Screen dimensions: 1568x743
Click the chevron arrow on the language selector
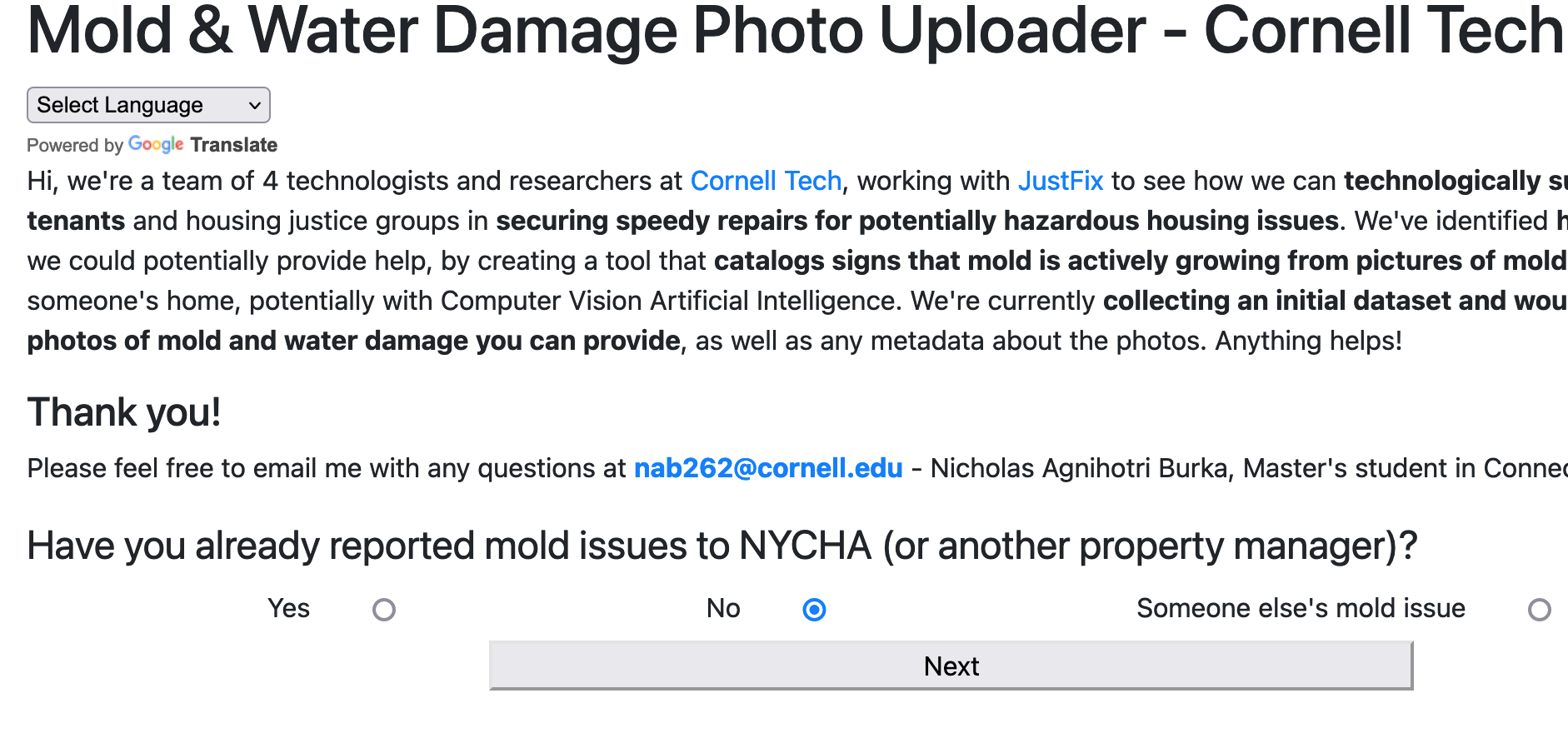click(x=255, y=105)
